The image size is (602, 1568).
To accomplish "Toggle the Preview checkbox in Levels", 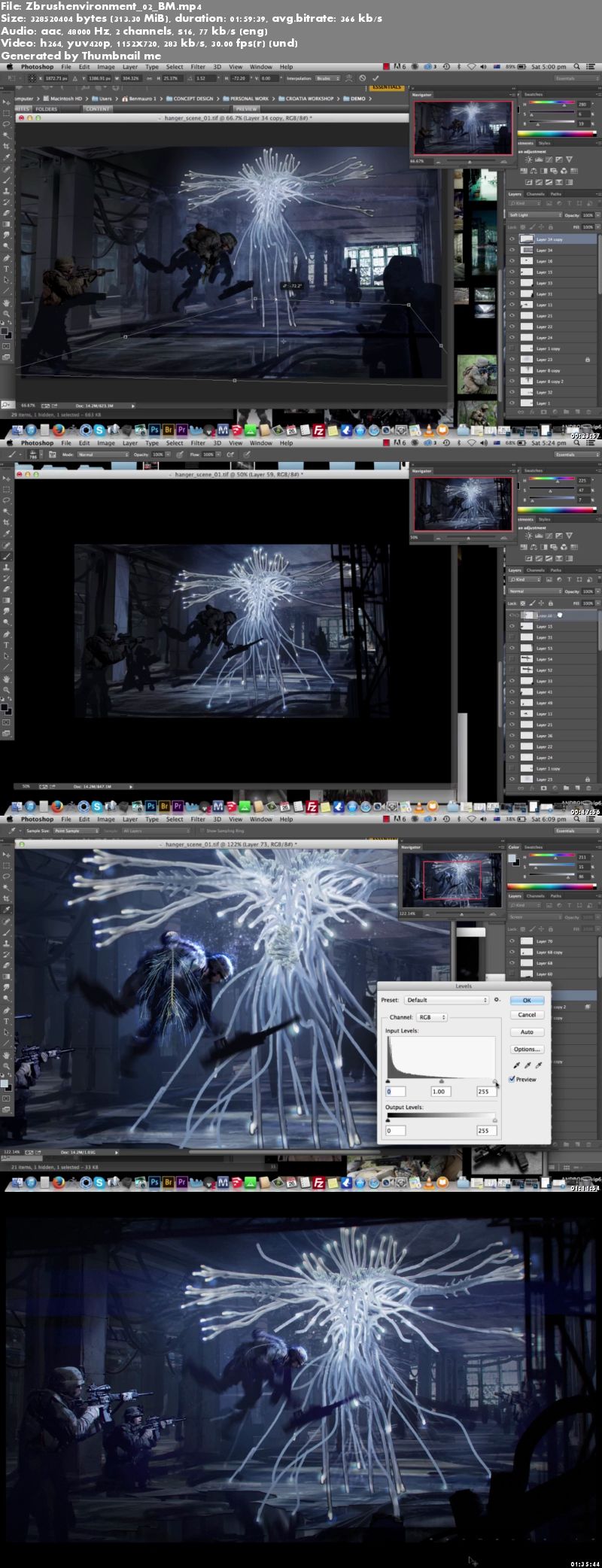I will point(512,1079).
